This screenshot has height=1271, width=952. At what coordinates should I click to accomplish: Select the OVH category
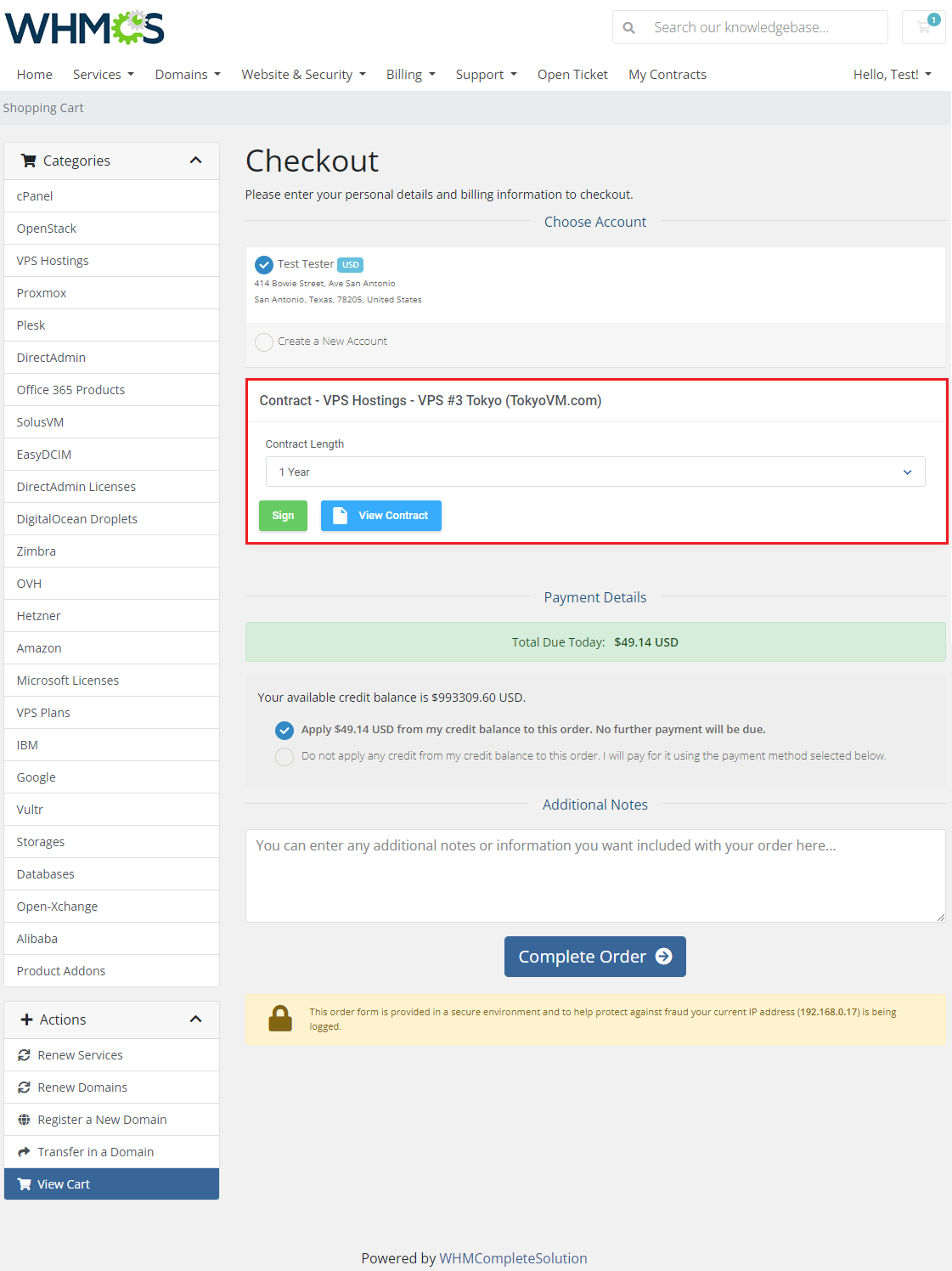pyautogui.click(x=111, y=584)
